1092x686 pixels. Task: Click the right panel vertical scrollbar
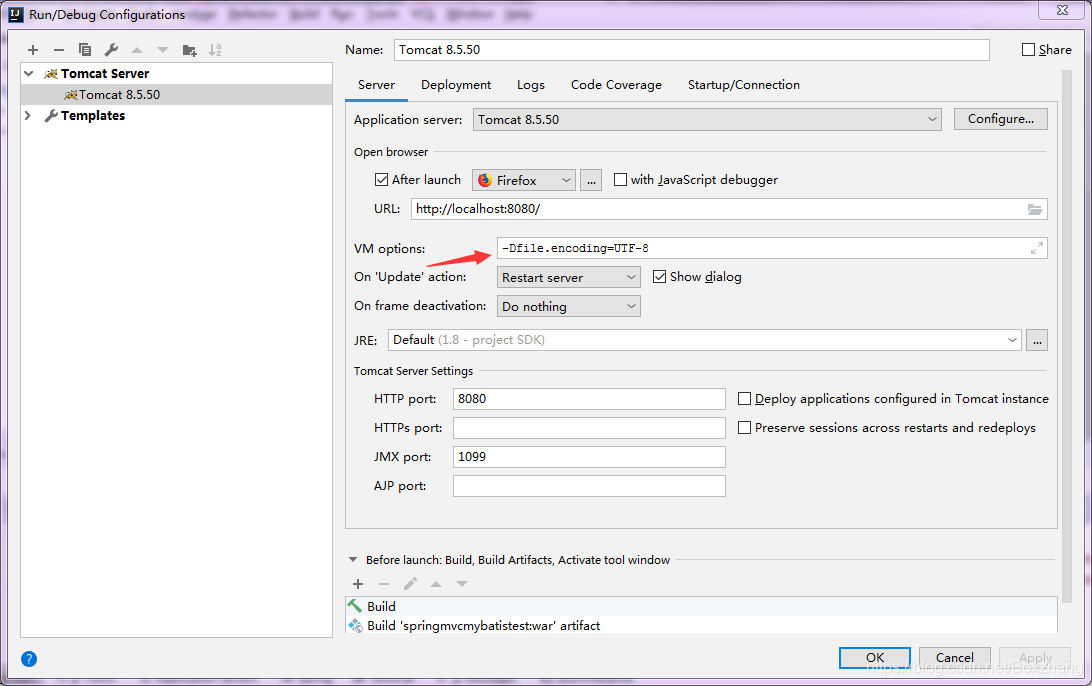(x=1066, y=334)
